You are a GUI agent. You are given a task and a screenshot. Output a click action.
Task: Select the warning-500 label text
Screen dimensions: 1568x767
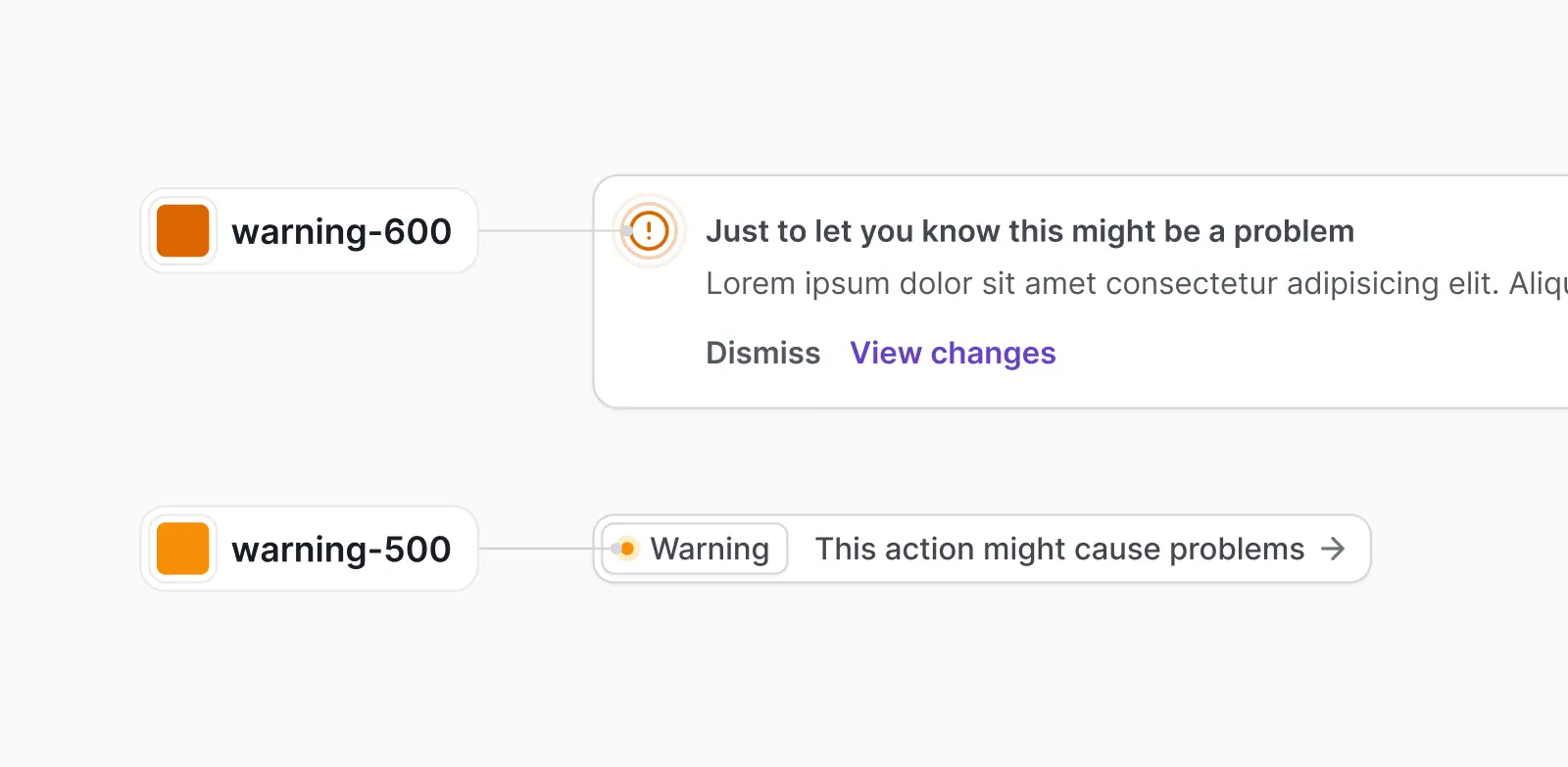click(341, 549)
